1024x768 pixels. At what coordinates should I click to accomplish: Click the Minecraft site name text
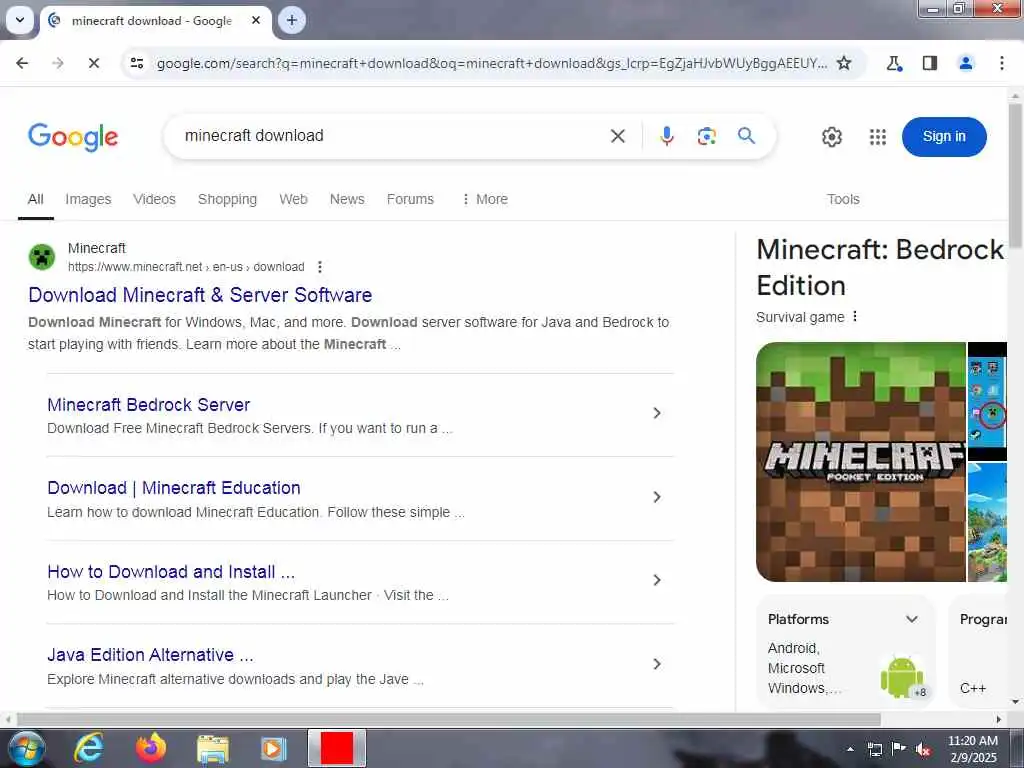point(97,248)
